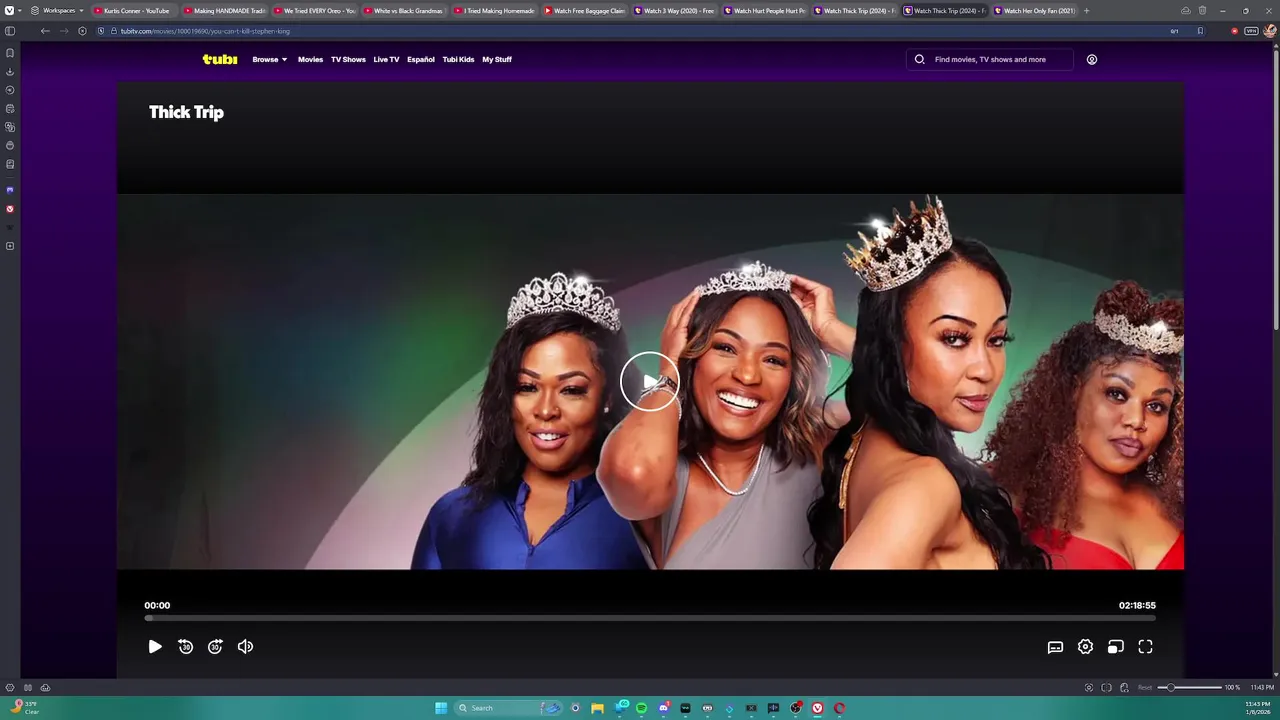Toggle the VPN button
The image size is (1280, 720).
pyautogui.click(x=1251, y=31)
